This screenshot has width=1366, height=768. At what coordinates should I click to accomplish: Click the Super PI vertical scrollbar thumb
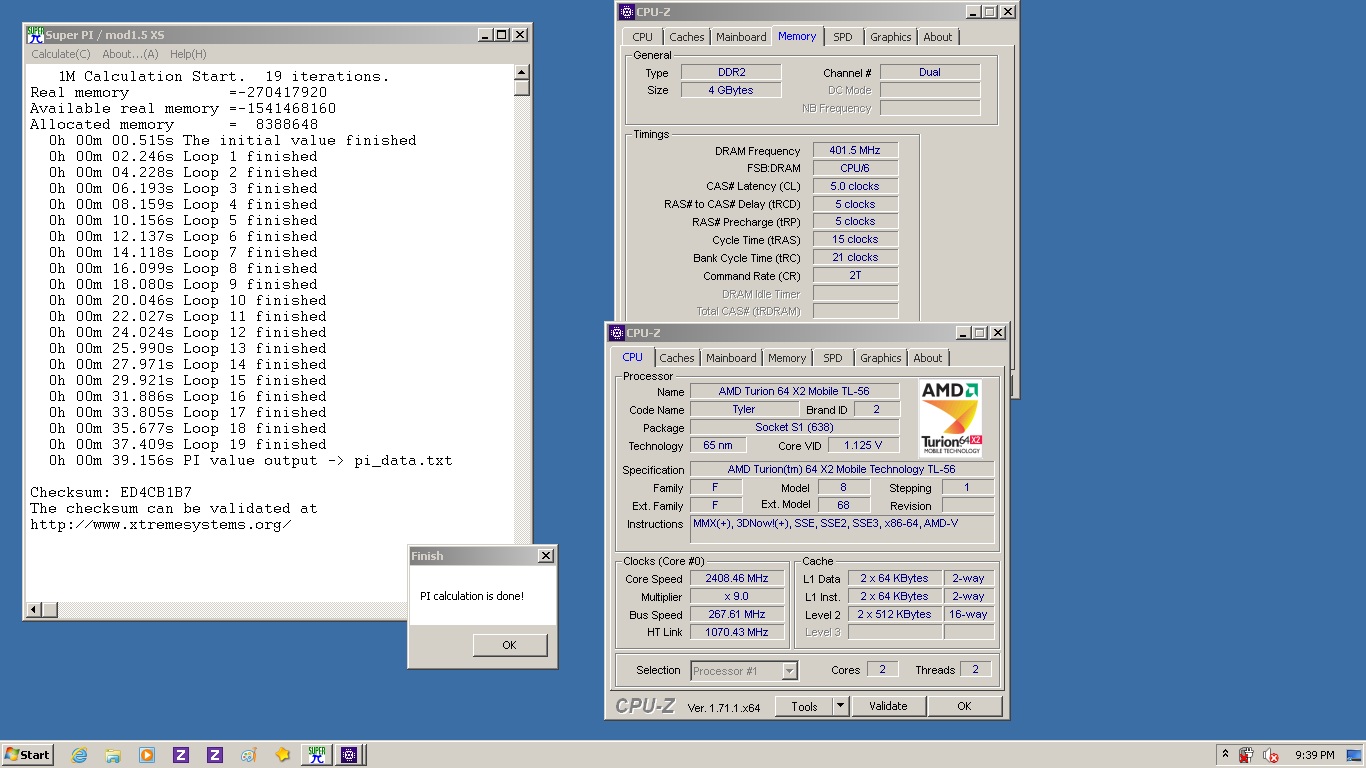pos(522,87)
